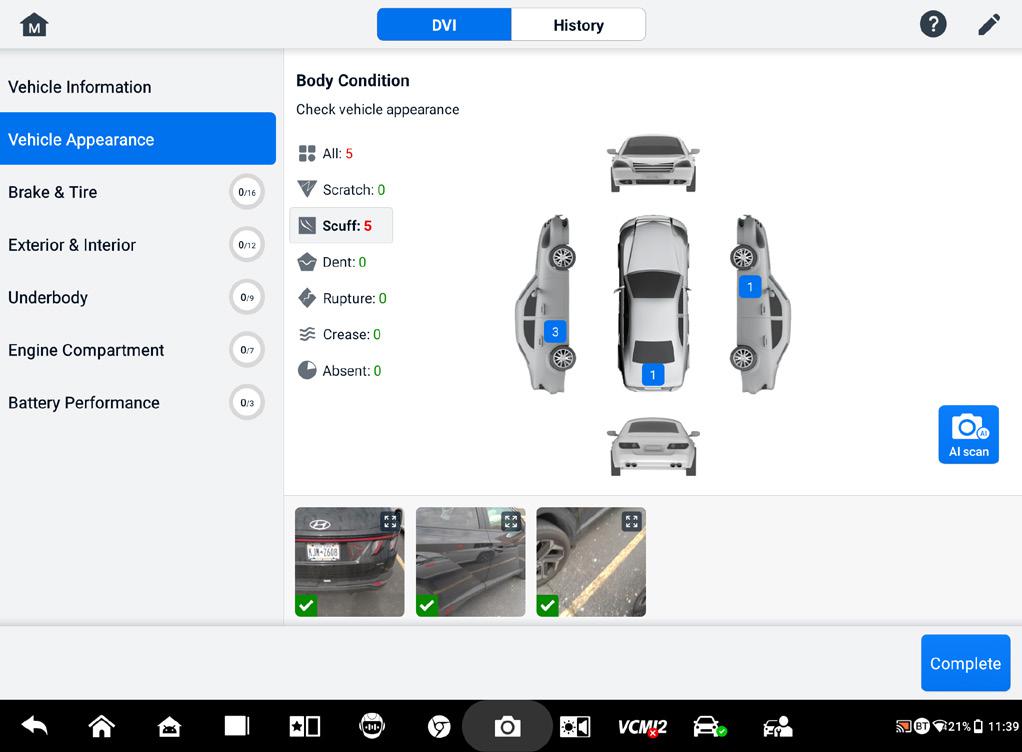Open Exterior & Interior section

coord(138,245)
